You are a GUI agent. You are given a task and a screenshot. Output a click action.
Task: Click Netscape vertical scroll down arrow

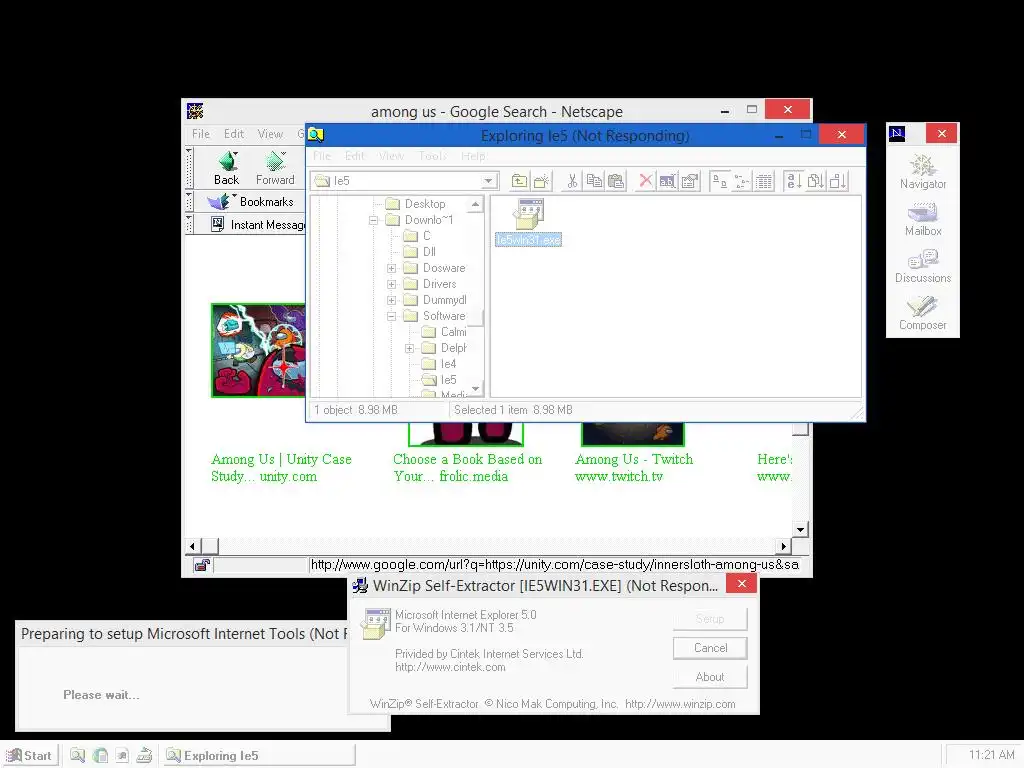[x=801, y=530]
